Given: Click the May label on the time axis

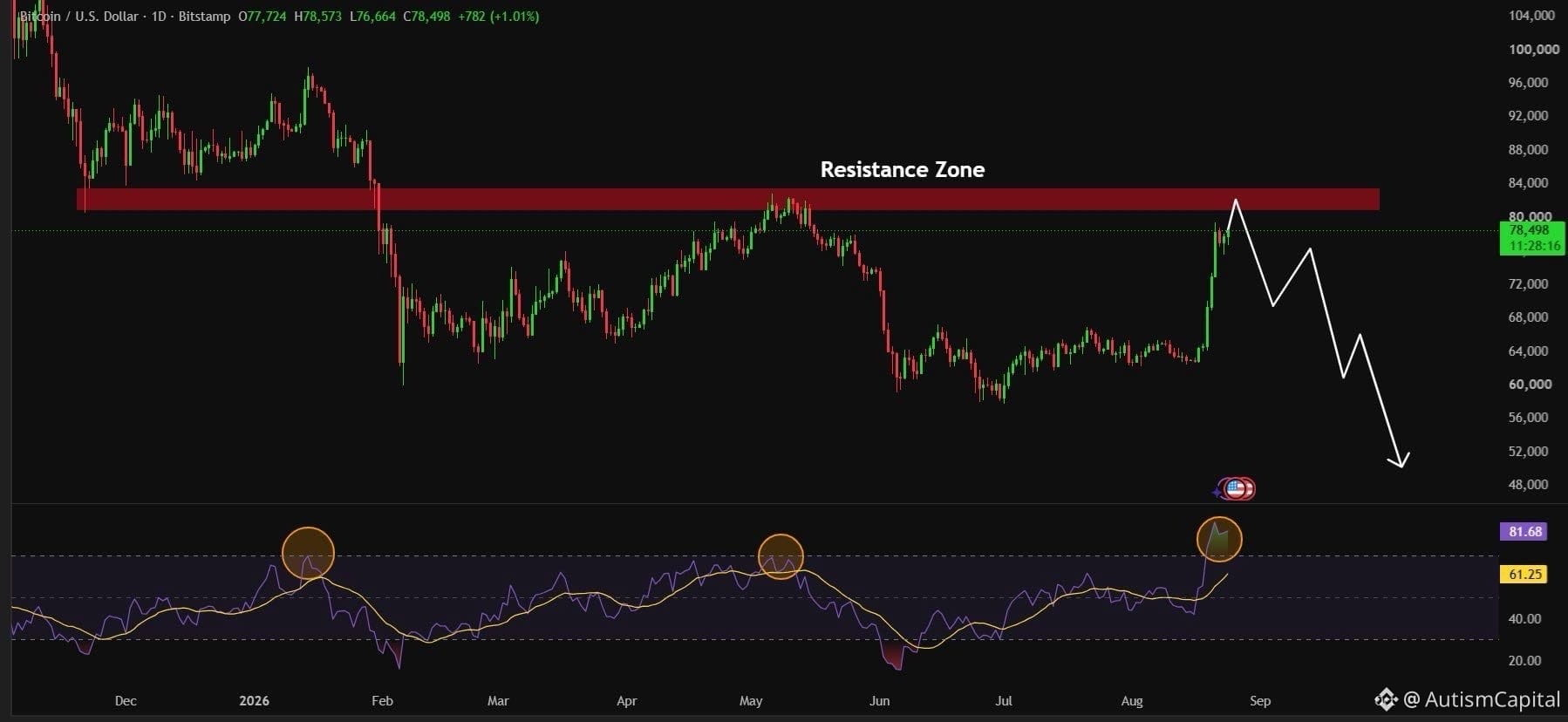Looking at the screenshot, I should pyautogui.click(x=751, y=701).
